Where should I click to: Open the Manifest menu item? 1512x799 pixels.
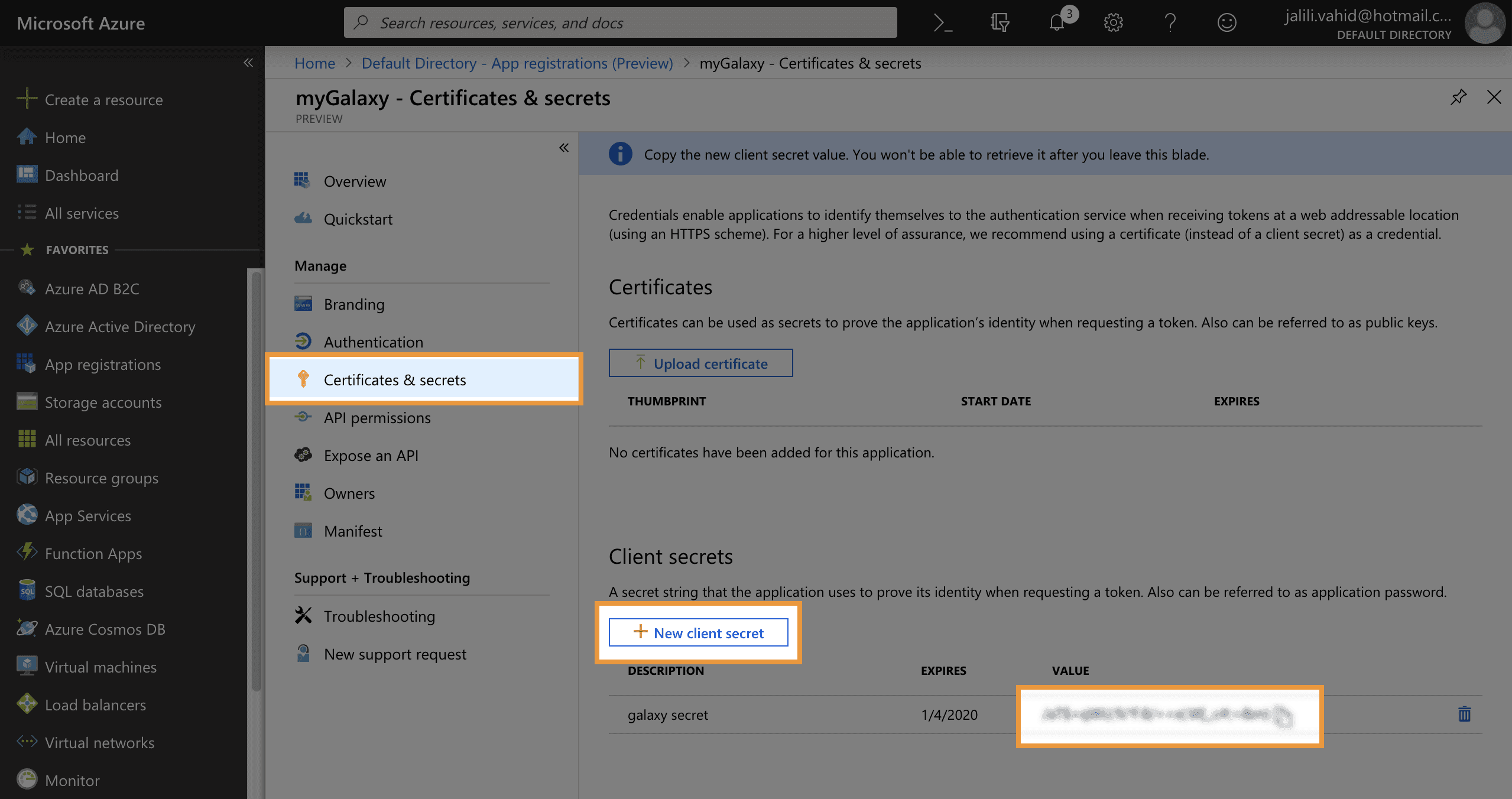(353, 531)
